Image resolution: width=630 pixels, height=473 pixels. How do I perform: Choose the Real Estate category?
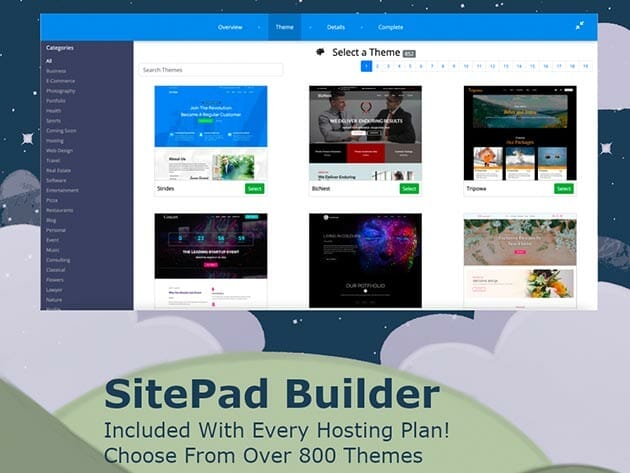coord(60,170)
